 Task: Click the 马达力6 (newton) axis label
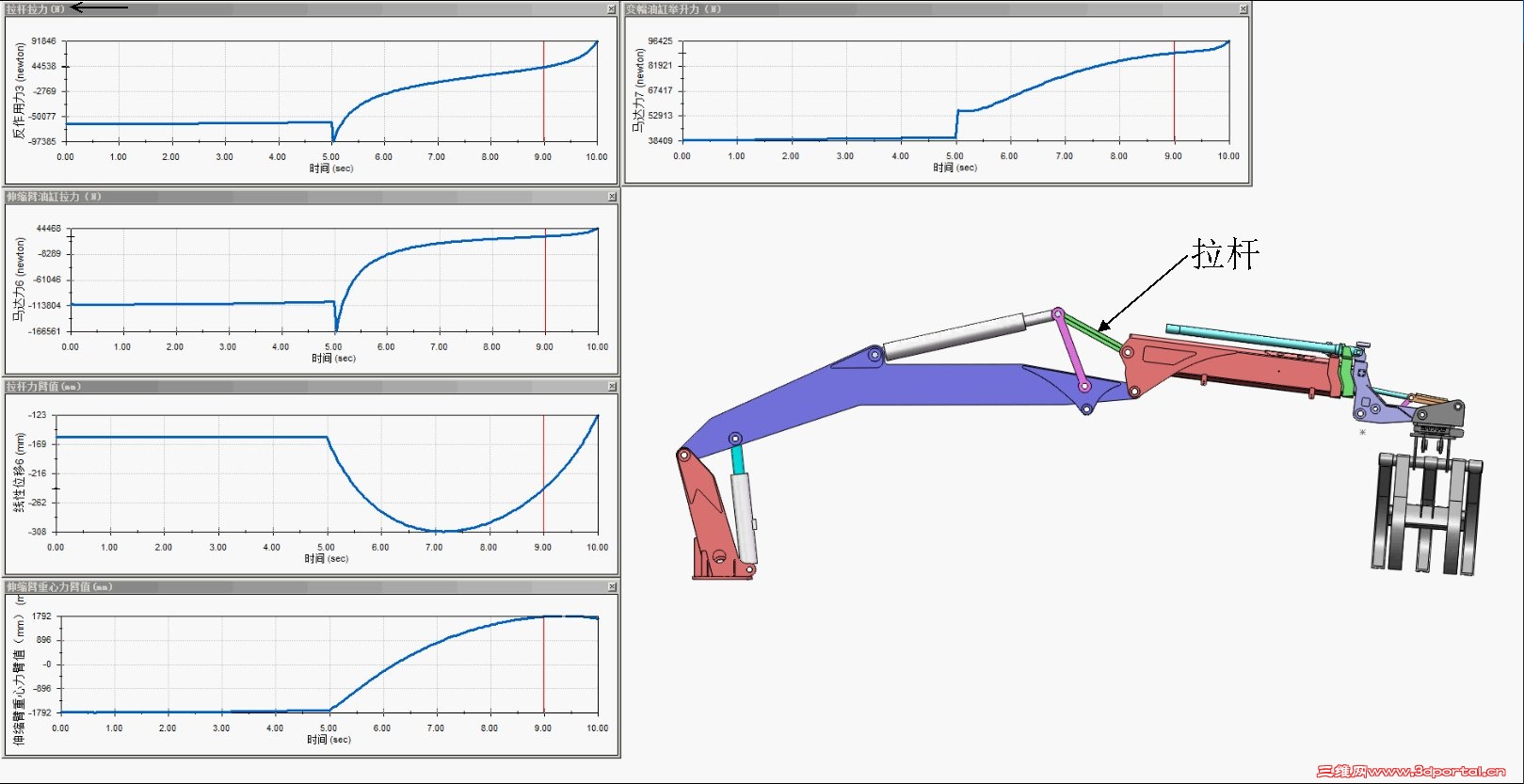pos(19,280)
